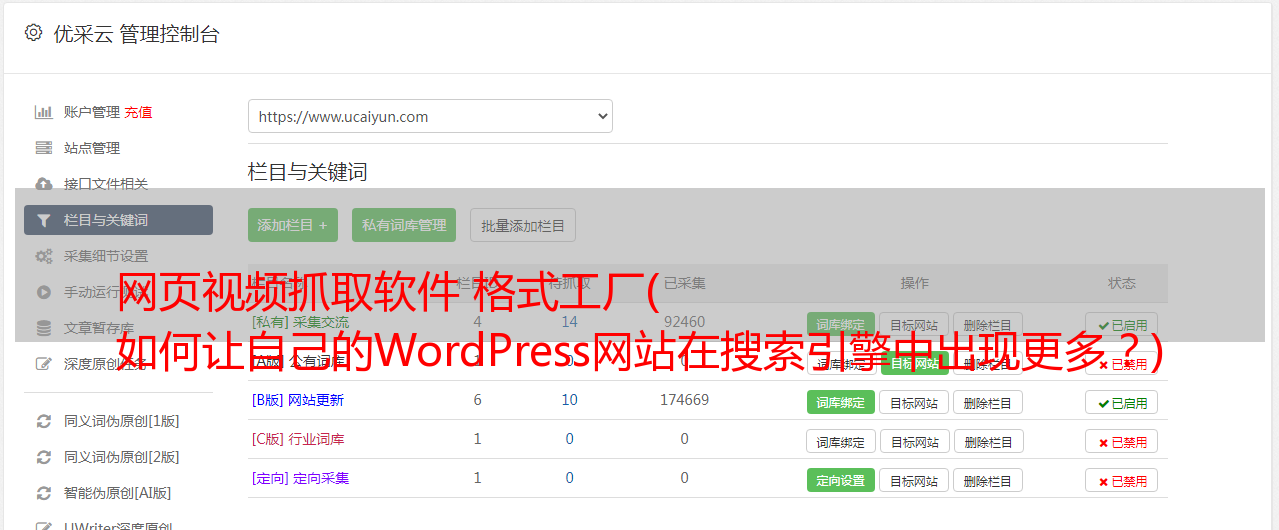This screenshot has height=530, width=1279.
Task: Open the site URL dropdown www.ucaiyun.com
Action: (430, 116)
